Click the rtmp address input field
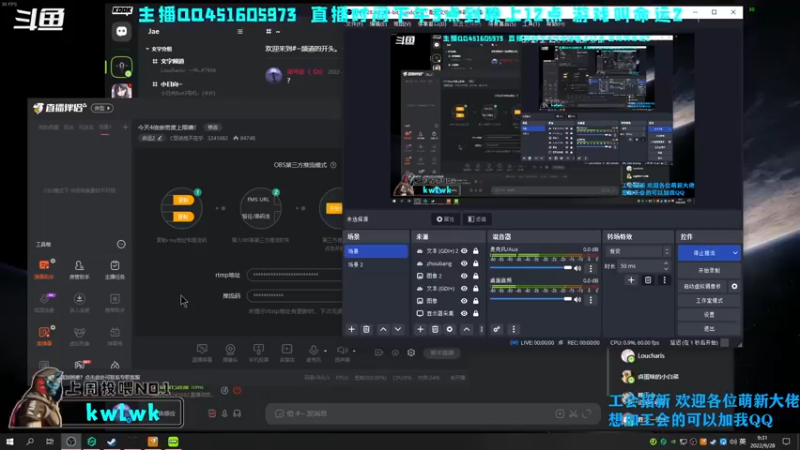Screen dimensions: 800x450 (294, 274)
